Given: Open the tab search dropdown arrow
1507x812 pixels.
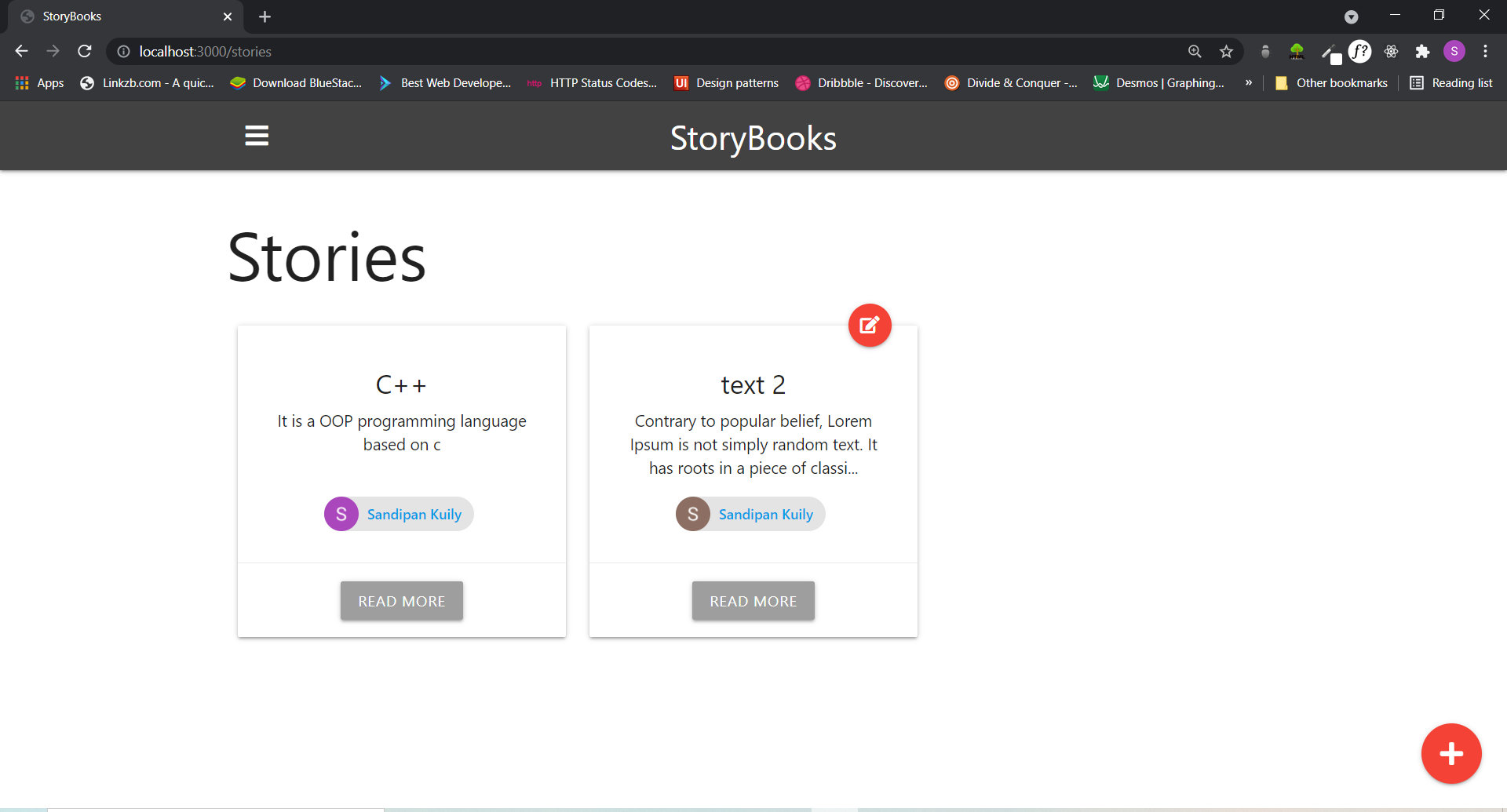Looking at the screenshot, I should (1351, 16).
